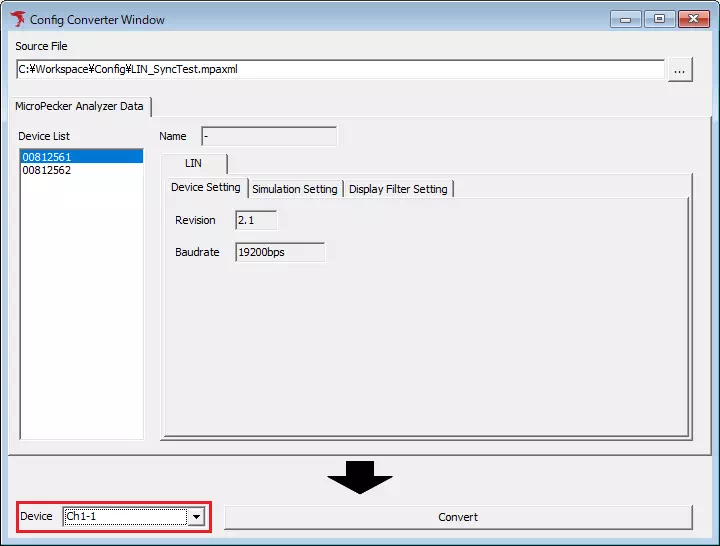Viewport: 720px width, 546px height.
Task: Click the Revision value field
Action: (x=256, y=220)
